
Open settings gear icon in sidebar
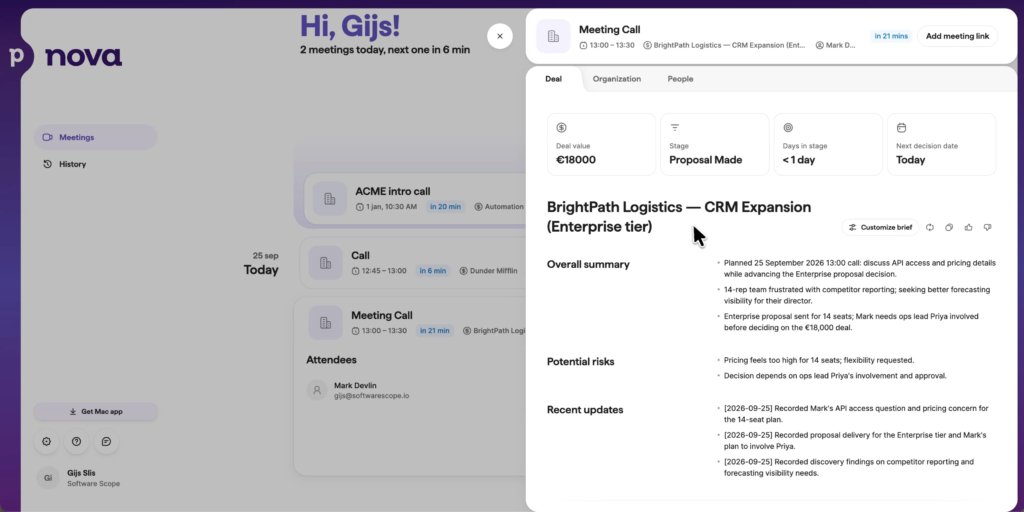46,441
